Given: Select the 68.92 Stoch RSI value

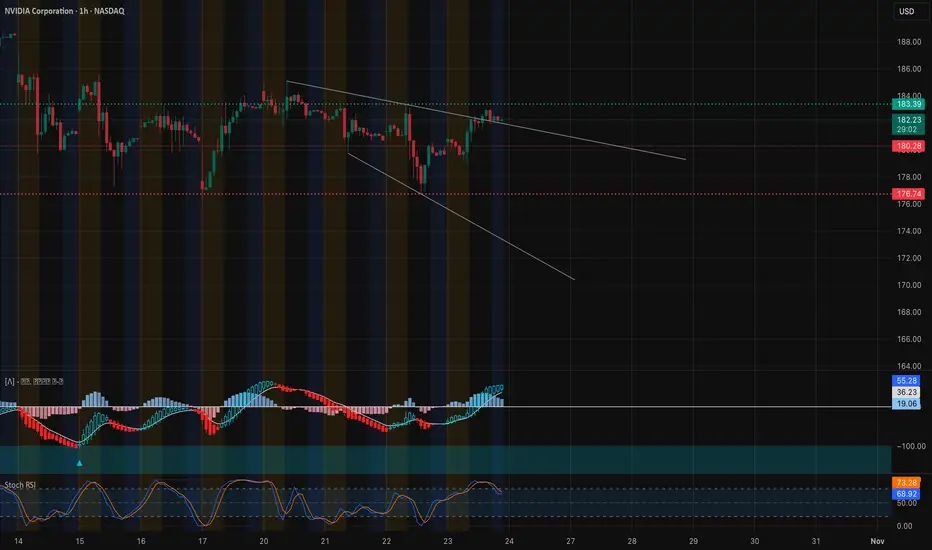Looking at the screenshot, I should 906,494.
